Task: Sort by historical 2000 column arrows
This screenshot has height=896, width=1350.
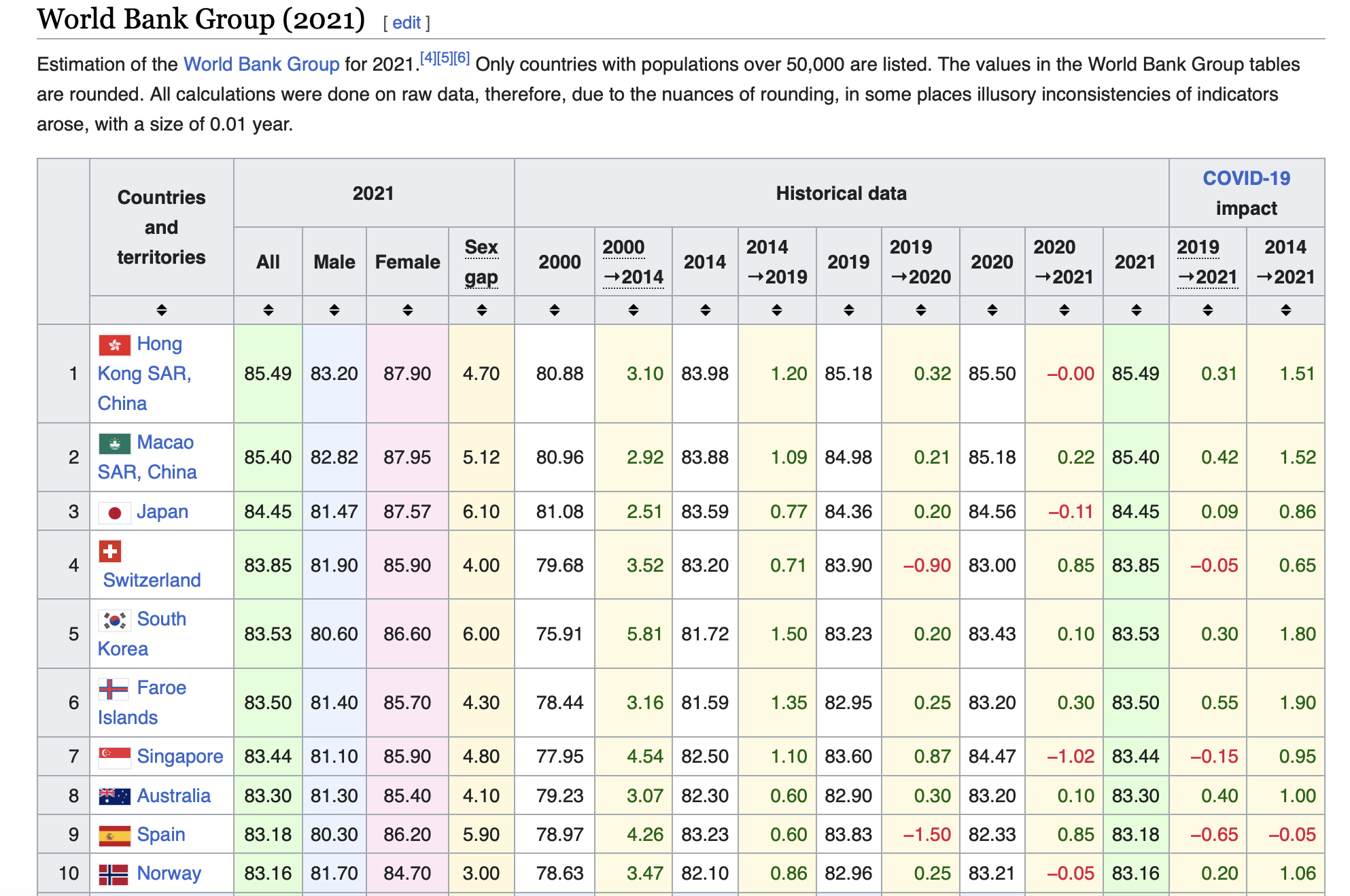Action: [555, 310]
